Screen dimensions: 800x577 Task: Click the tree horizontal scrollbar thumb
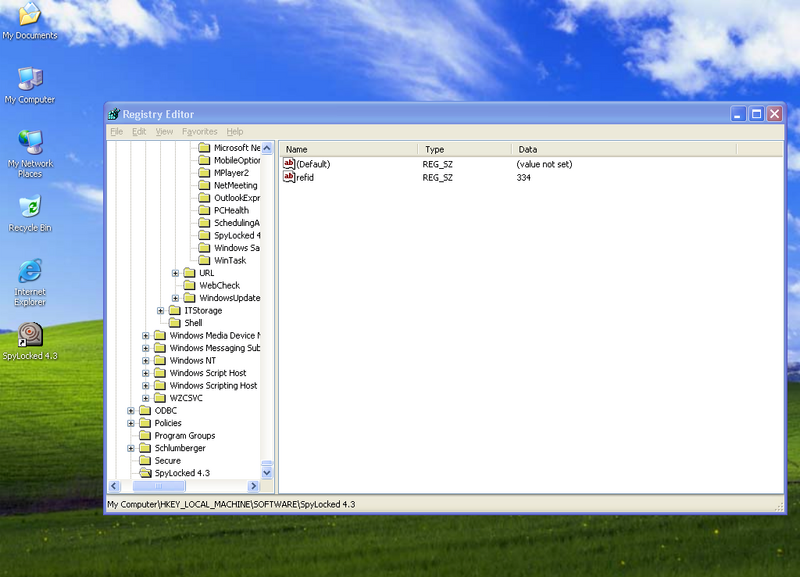(159, 486)
